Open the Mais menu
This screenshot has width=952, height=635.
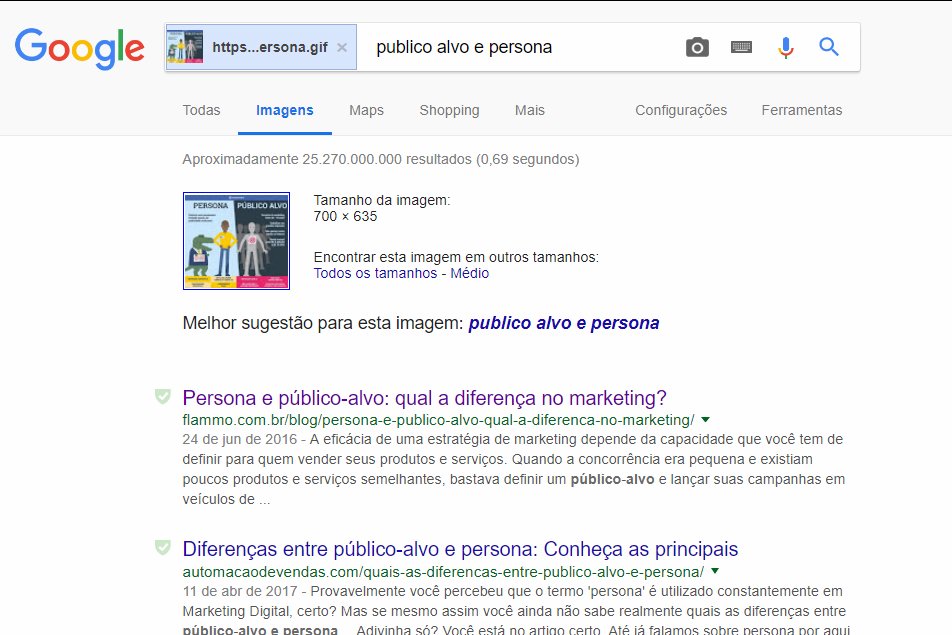[x=529, y=110]
